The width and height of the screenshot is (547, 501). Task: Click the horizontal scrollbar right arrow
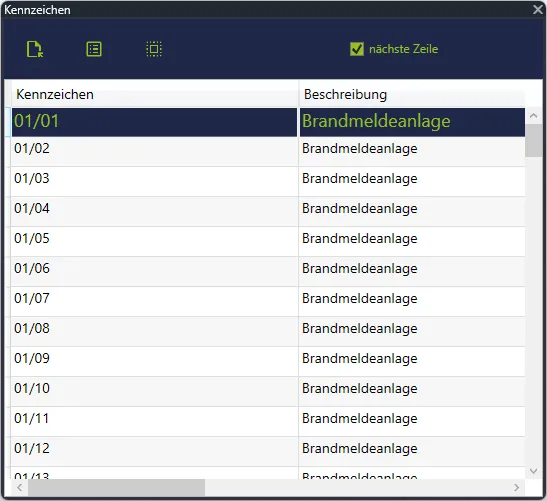(x=516, y=487)
